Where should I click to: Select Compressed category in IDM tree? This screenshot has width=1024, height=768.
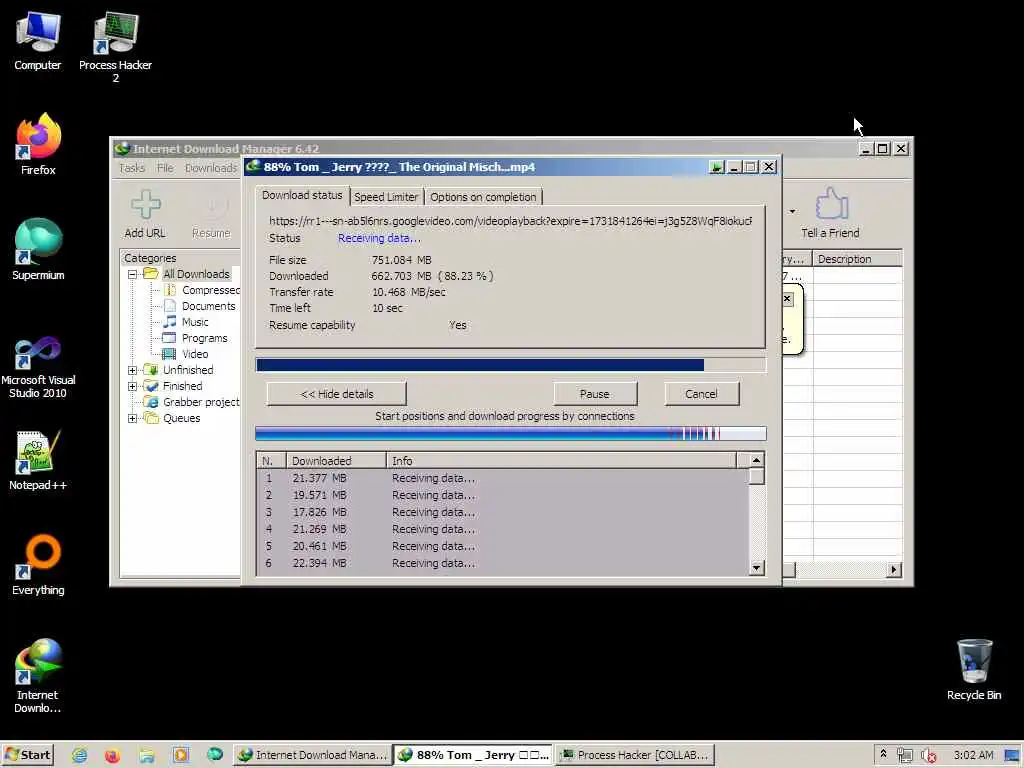203,290
